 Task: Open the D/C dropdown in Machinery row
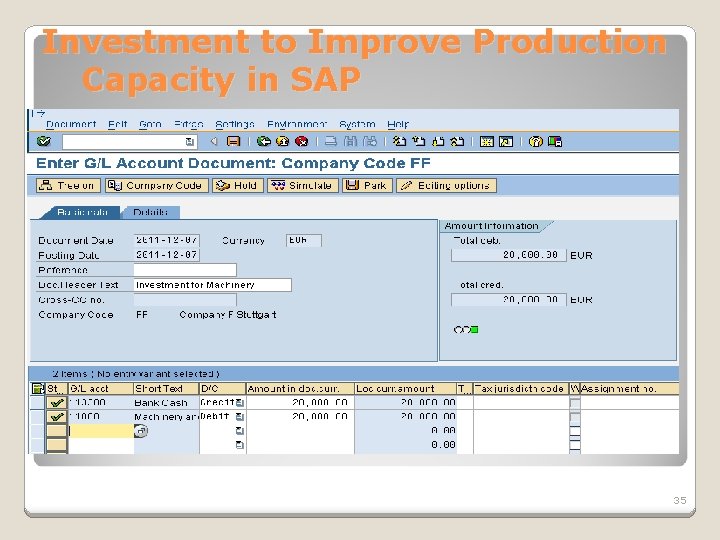[240, 417]
